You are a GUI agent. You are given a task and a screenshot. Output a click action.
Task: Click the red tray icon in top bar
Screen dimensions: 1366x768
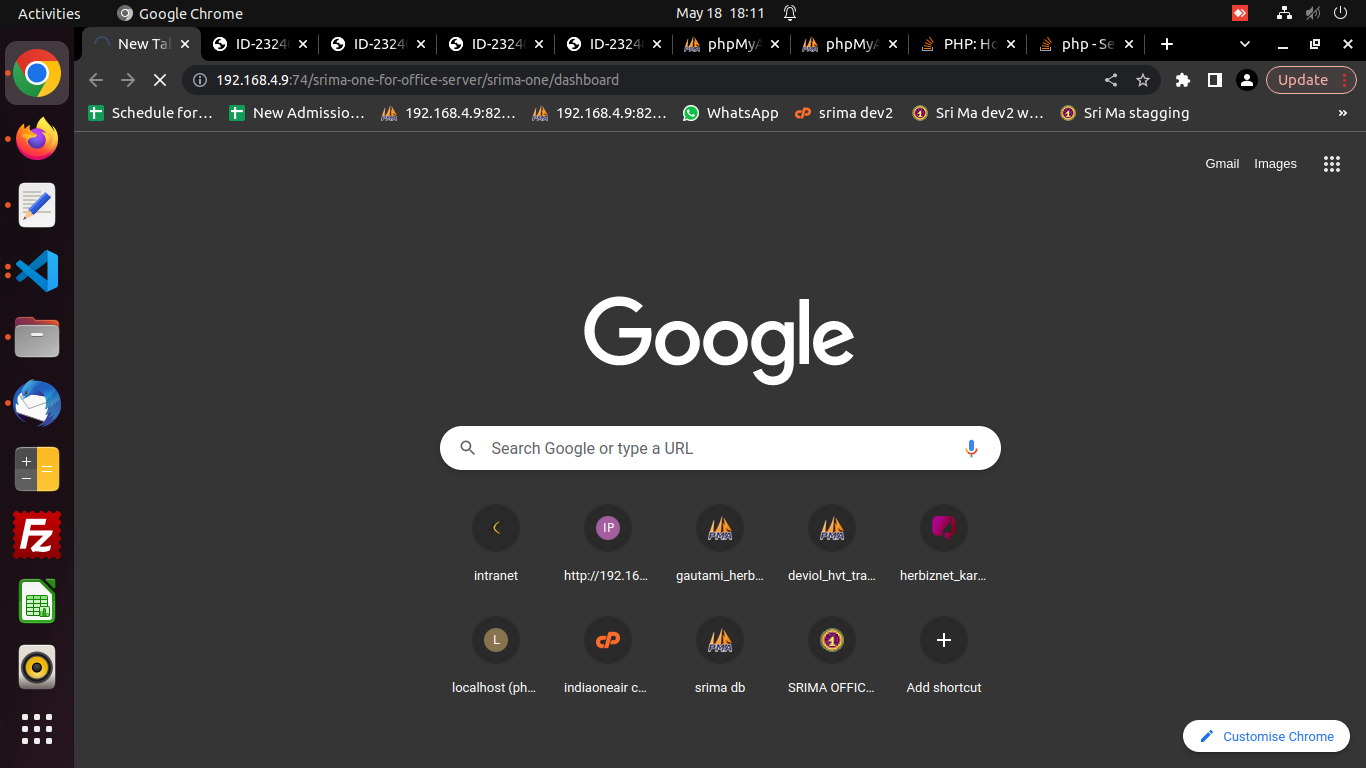(1240, 14)
